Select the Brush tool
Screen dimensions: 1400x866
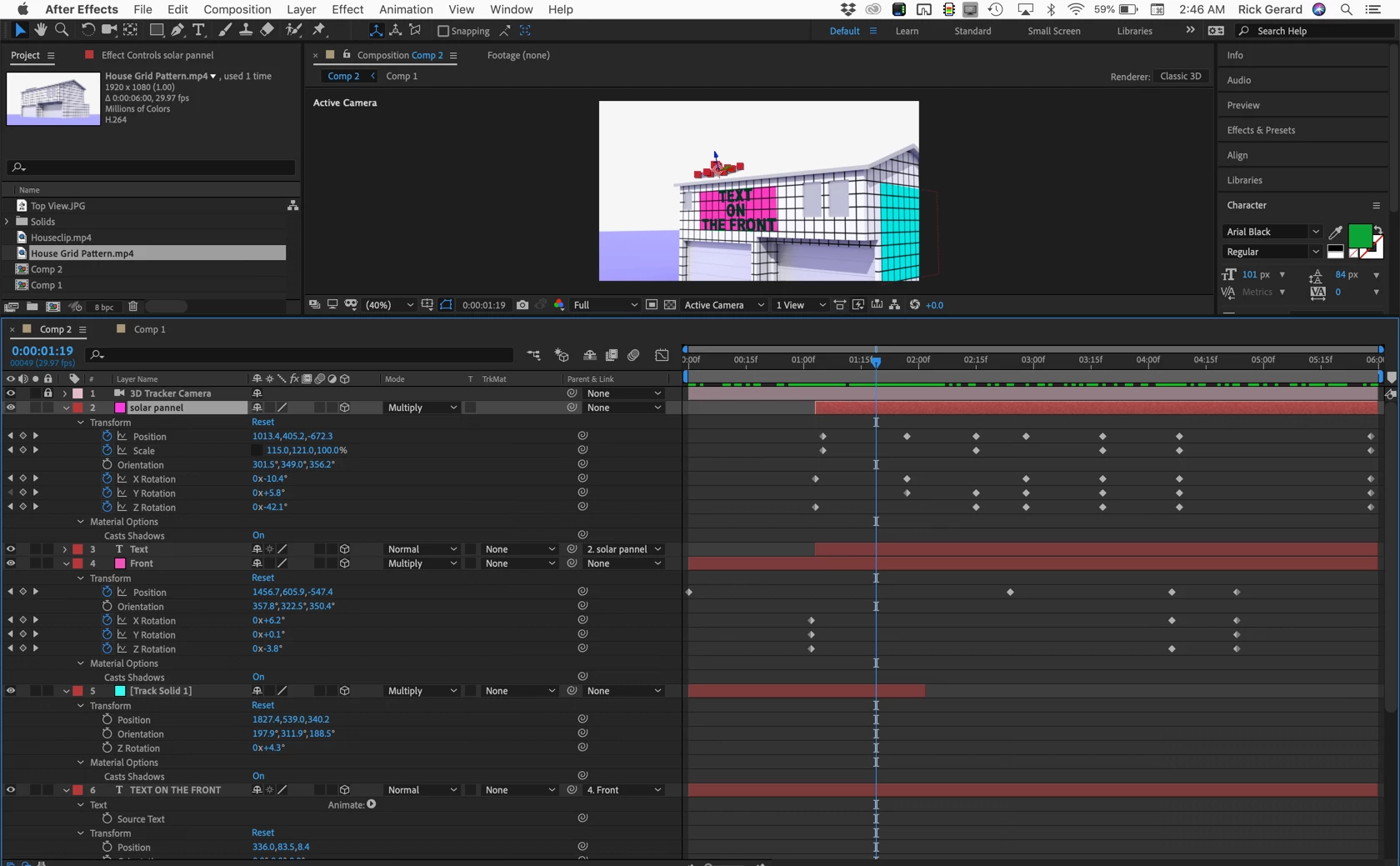(x=225, y=30)
